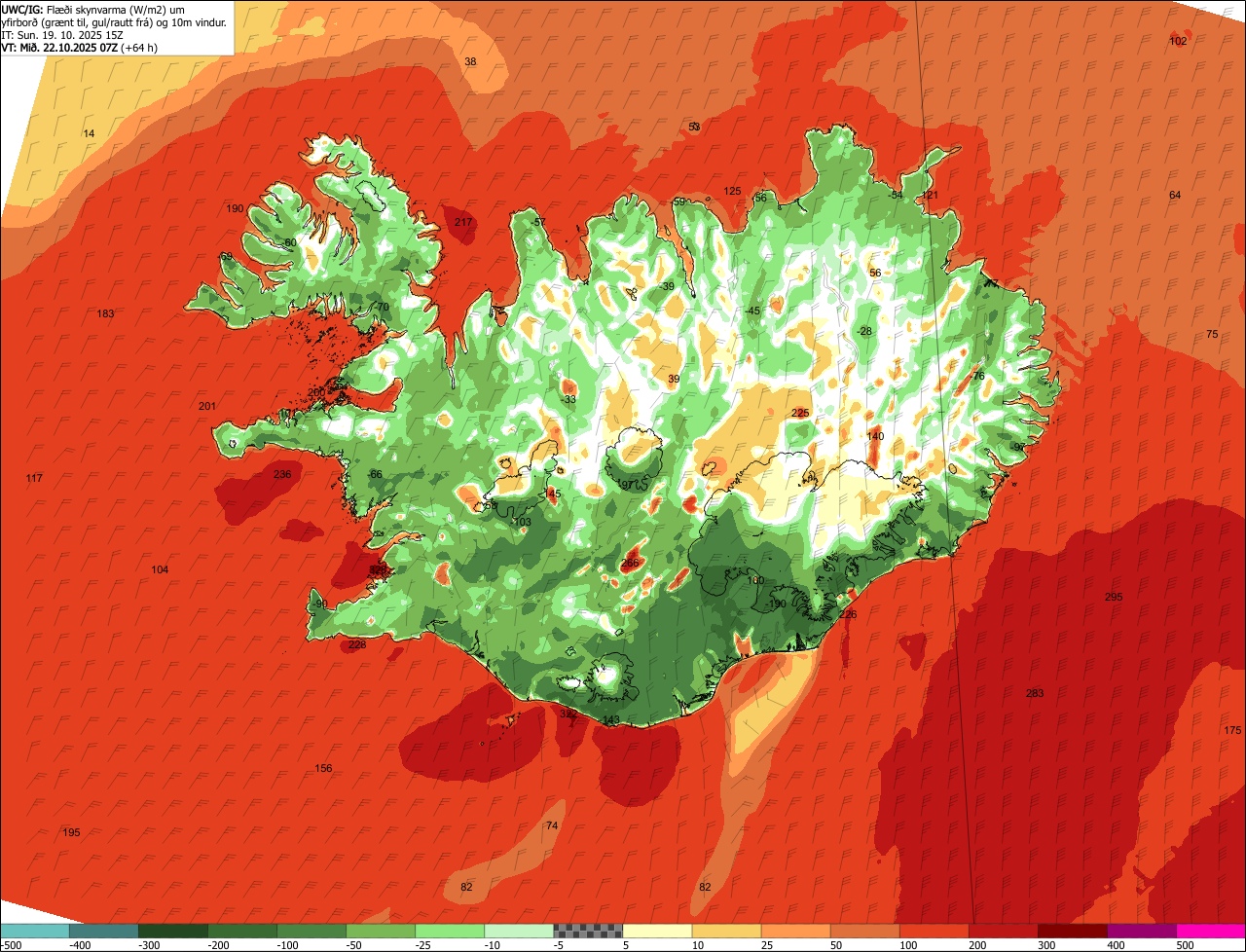Click the map value '236' in Faxaflói bay
The height and width of the screenshot is (952, 1246).
click(282, 474)
